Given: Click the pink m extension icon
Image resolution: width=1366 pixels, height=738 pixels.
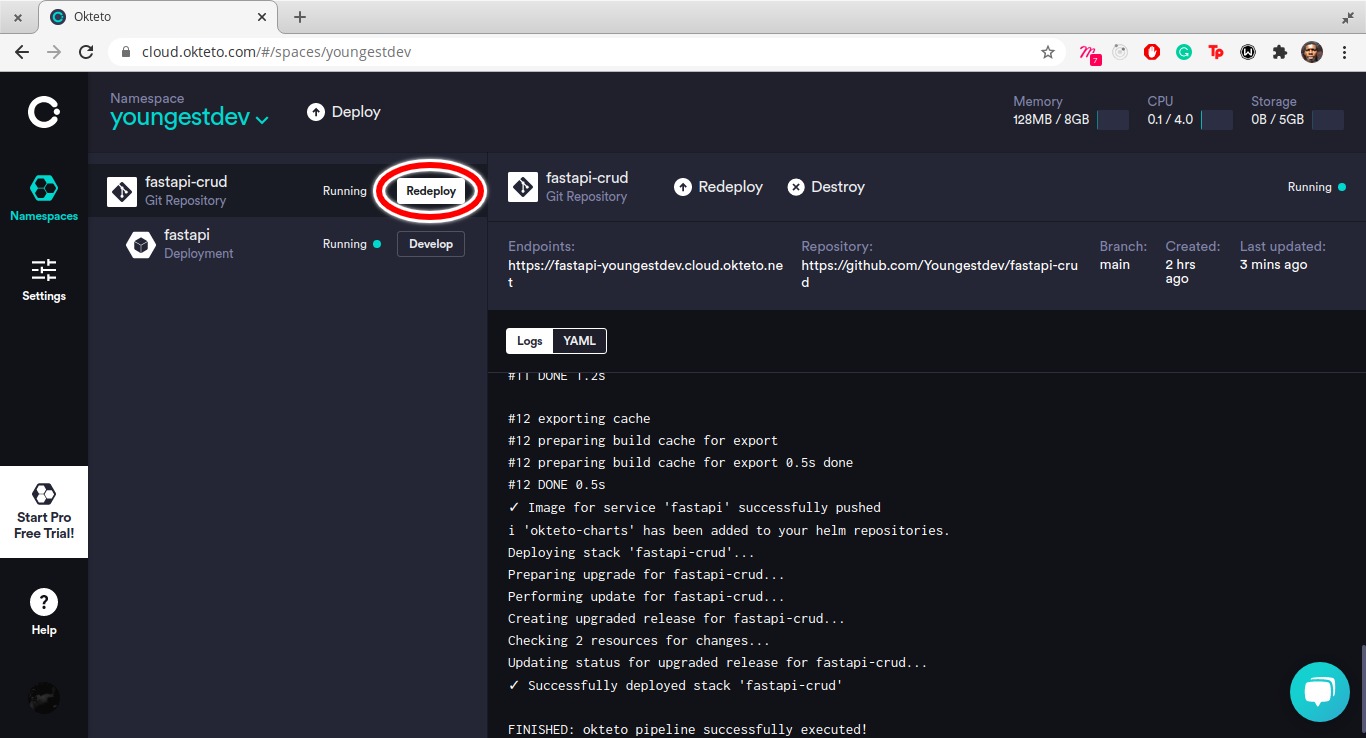Looking at the screenshot, I should [1090, 54].
